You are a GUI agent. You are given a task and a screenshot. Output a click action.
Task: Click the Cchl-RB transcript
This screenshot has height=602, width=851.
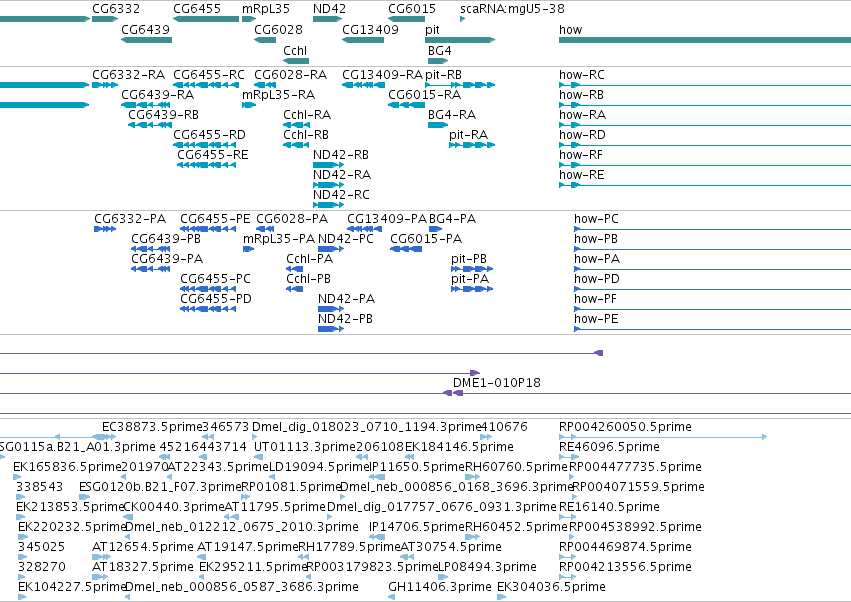306,135
